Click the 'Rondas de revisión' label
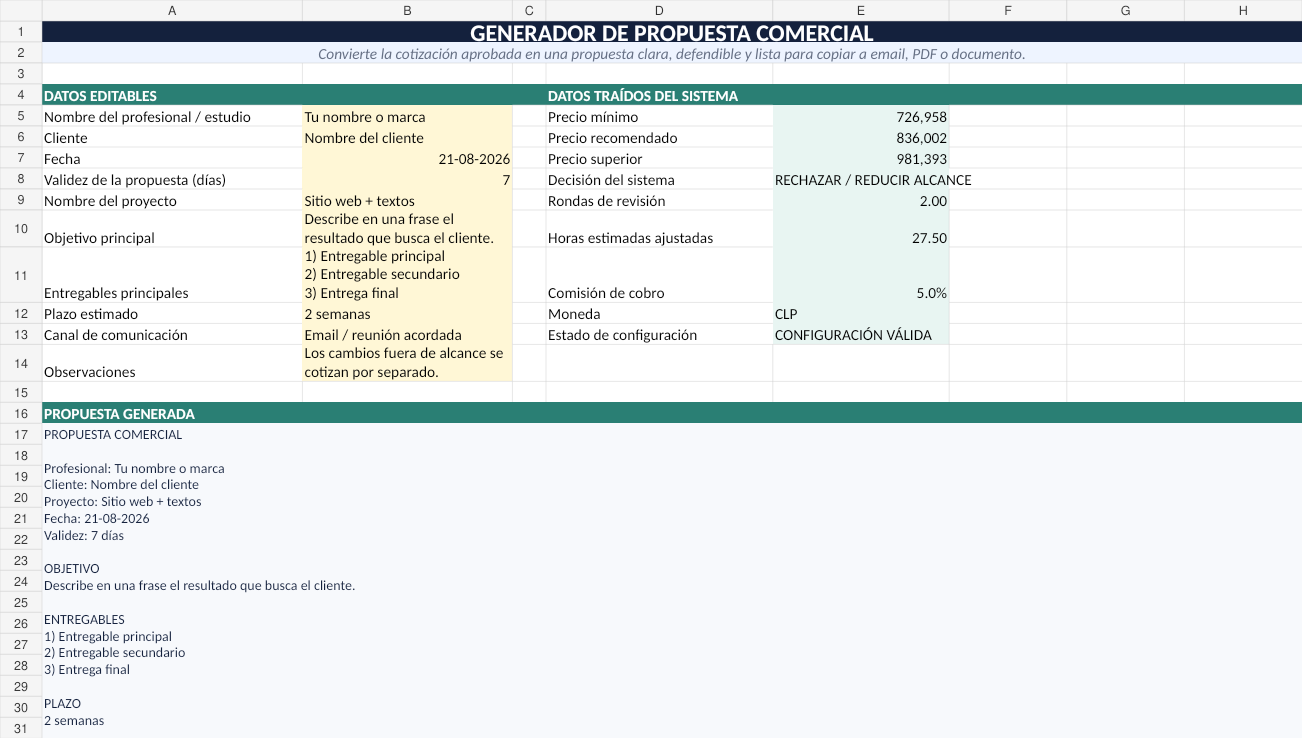 coord(608,201)
